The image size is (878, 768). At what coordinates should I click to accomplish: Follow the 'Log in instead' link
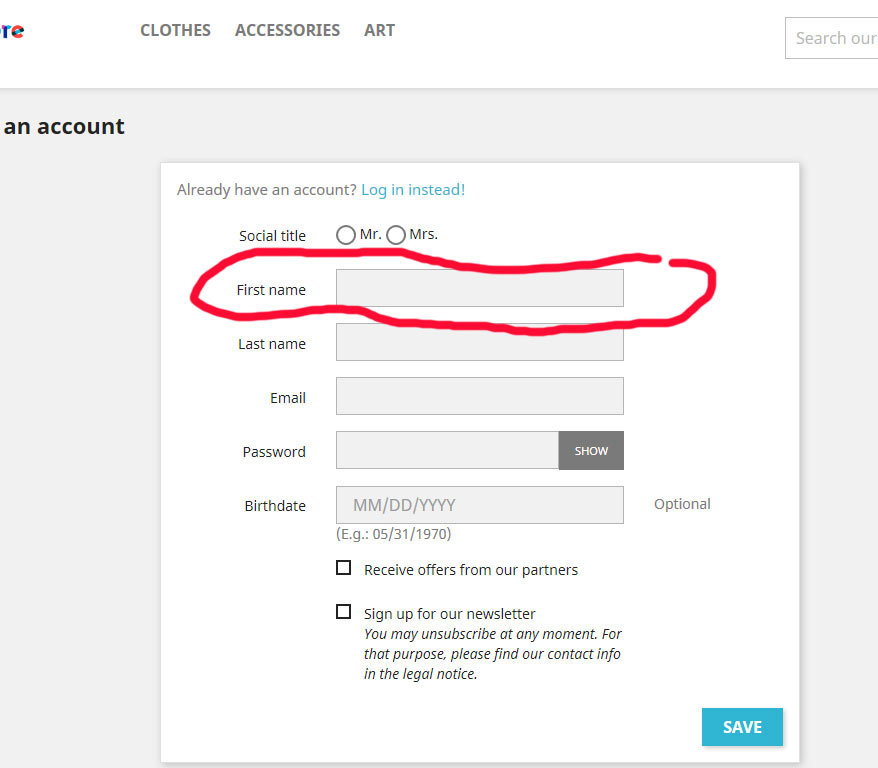(x=410, y=189)
